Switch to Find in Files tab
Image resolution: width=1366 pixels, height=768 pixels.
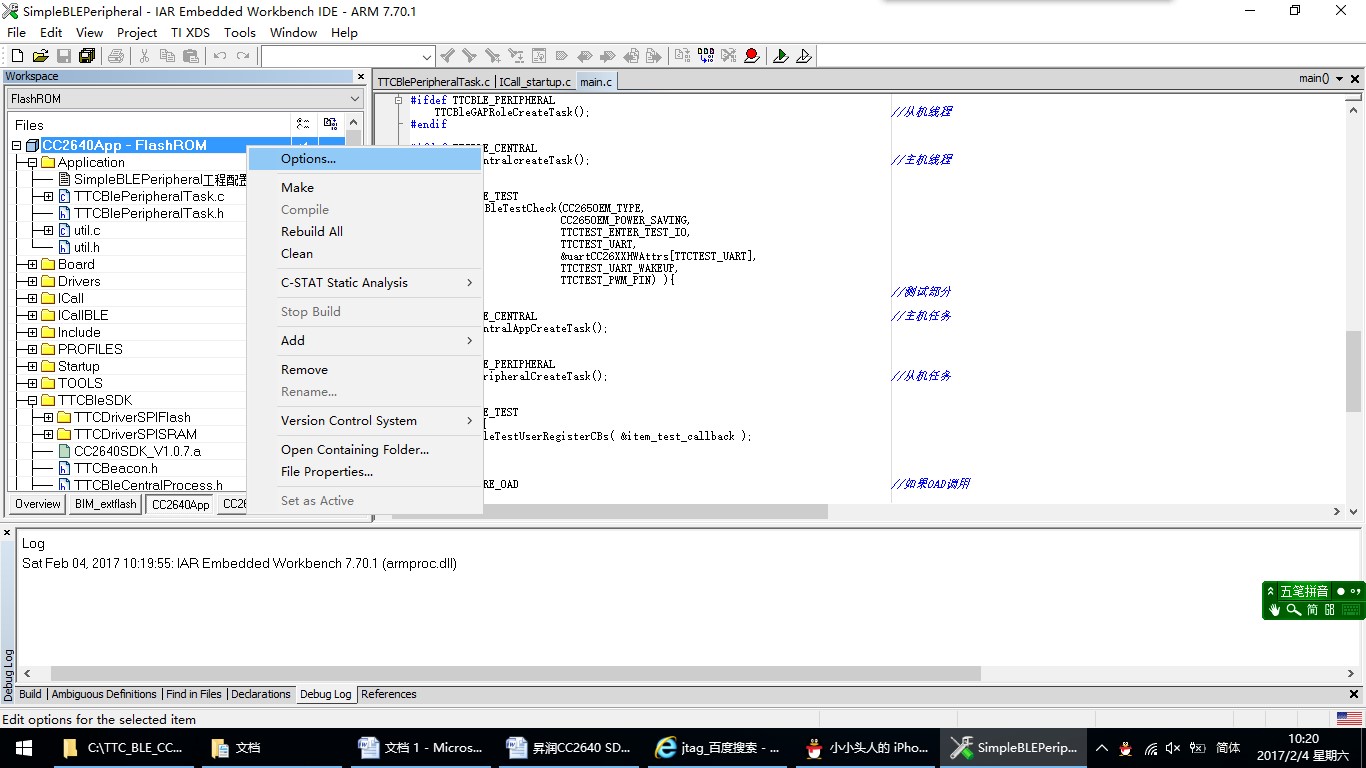coord(194,694)
